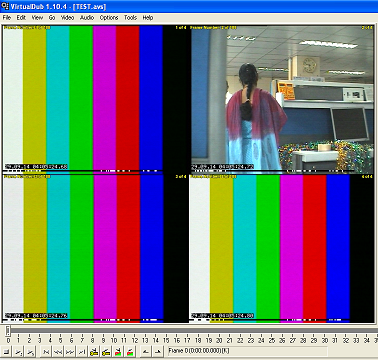Click the timeline position slider handle
378x360 pixels.
8,331
